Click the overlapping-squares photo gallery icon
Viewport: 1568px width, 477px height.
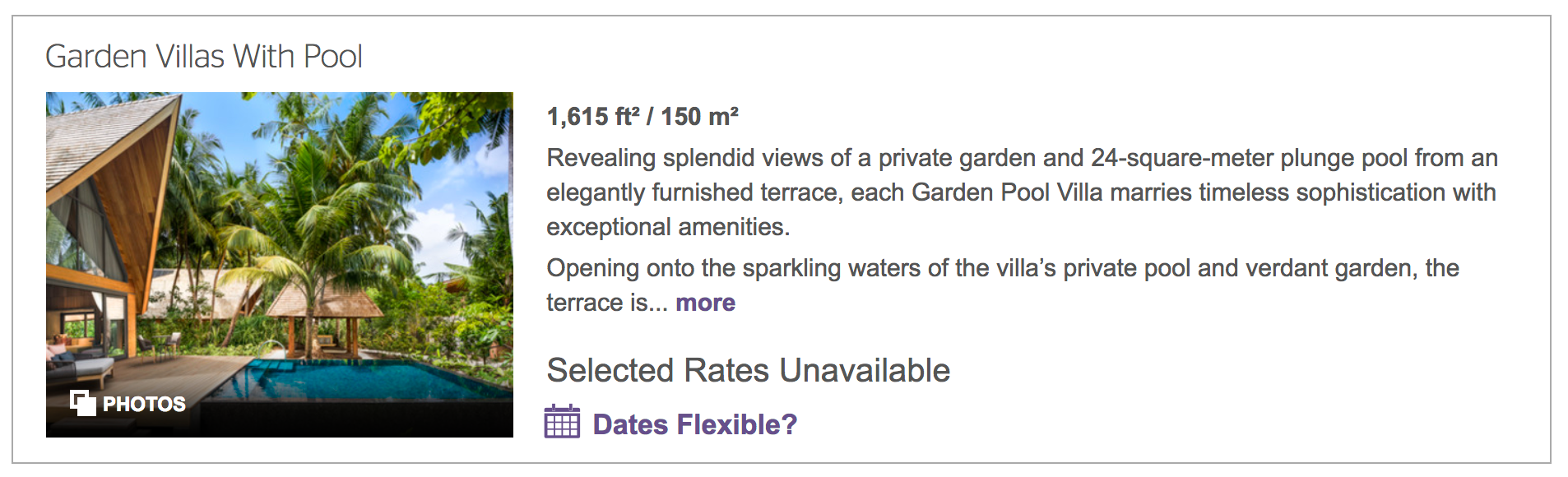coord(82,403)
